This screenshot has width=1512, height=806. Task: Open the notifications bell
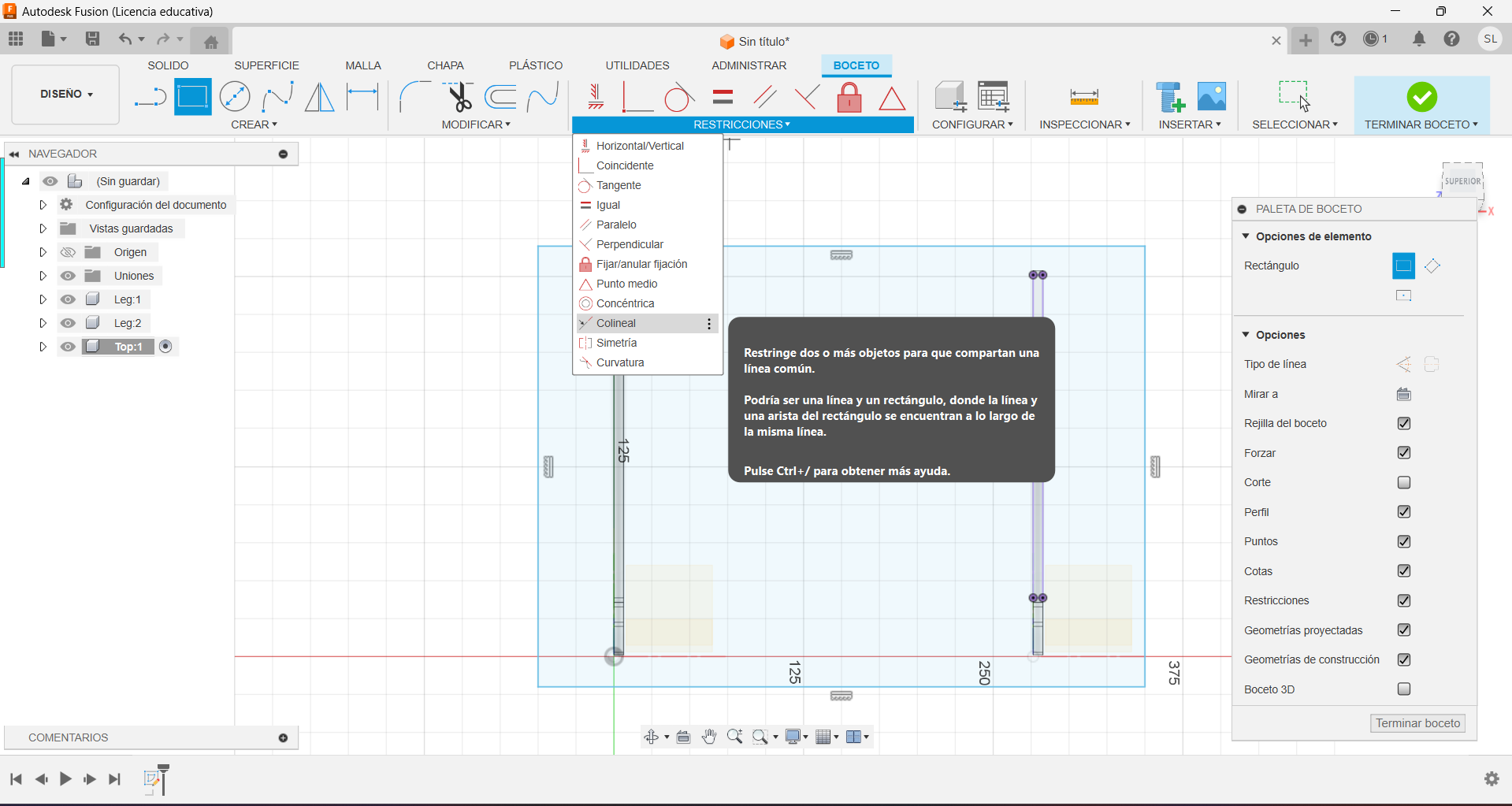pos(1418,39)
